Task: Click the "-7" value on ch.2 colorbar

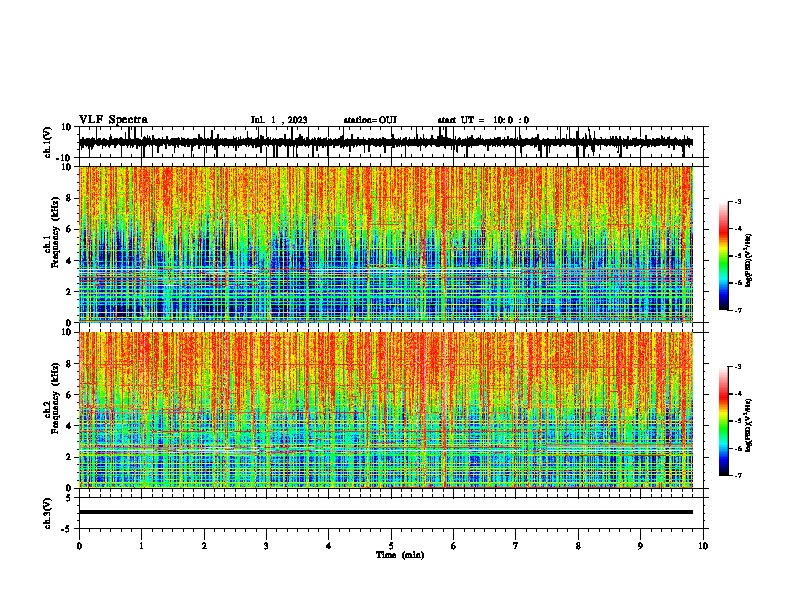Action: [738, 475]
